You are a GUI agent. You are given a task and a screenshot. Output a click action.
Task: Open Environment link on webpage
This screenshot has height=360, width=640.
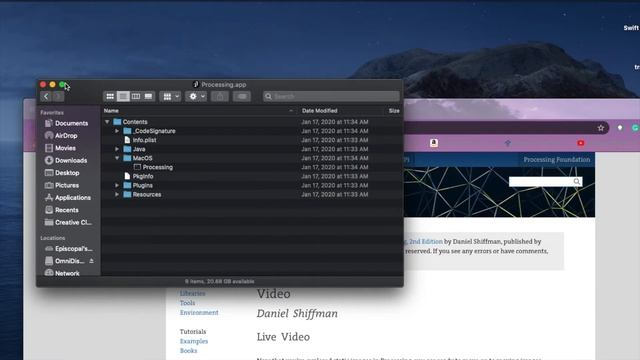tap(199, 312)
